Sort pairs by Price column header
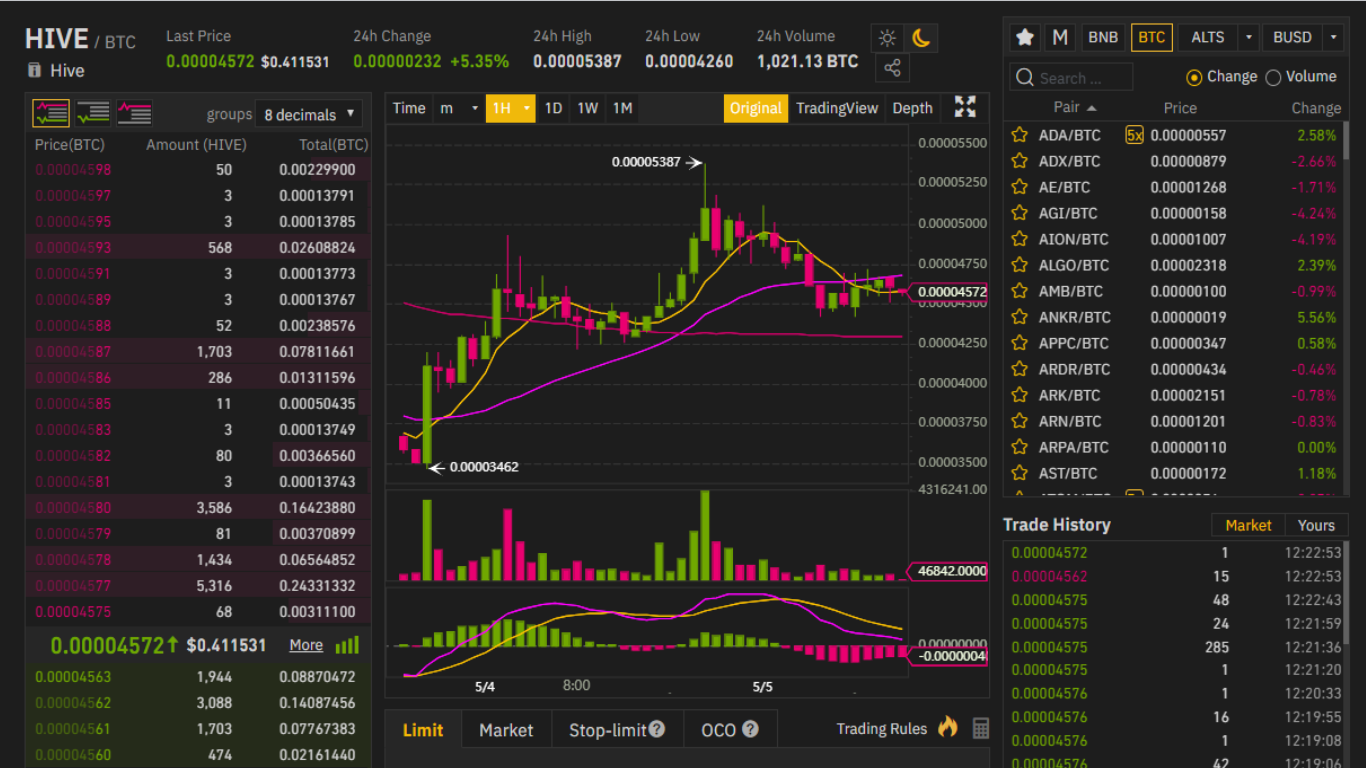The width and height of the screenshot is (1366, 768). click(x=1180, y=108)
